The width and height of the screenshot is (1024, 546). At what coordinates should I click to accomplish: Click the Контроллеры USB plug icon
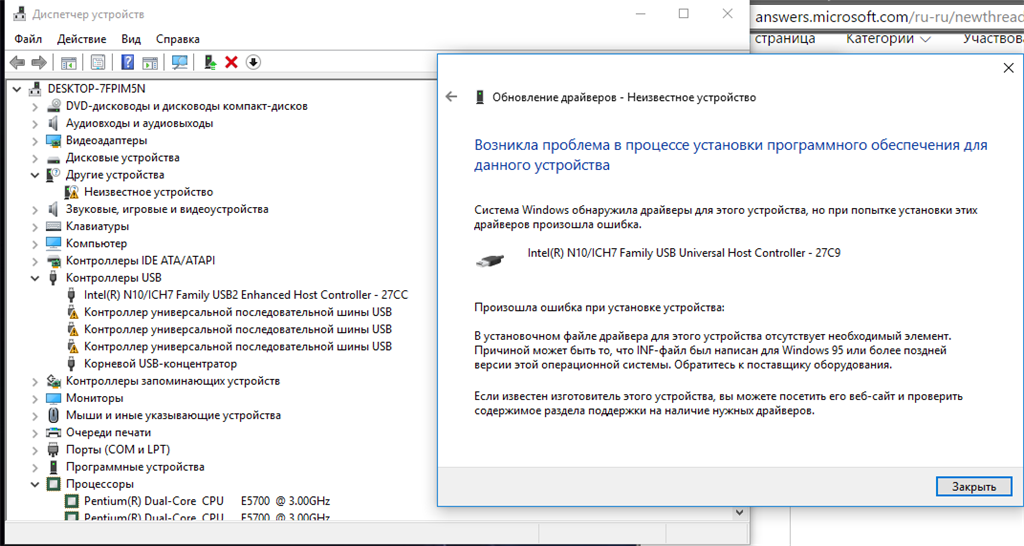pos(54,278)
